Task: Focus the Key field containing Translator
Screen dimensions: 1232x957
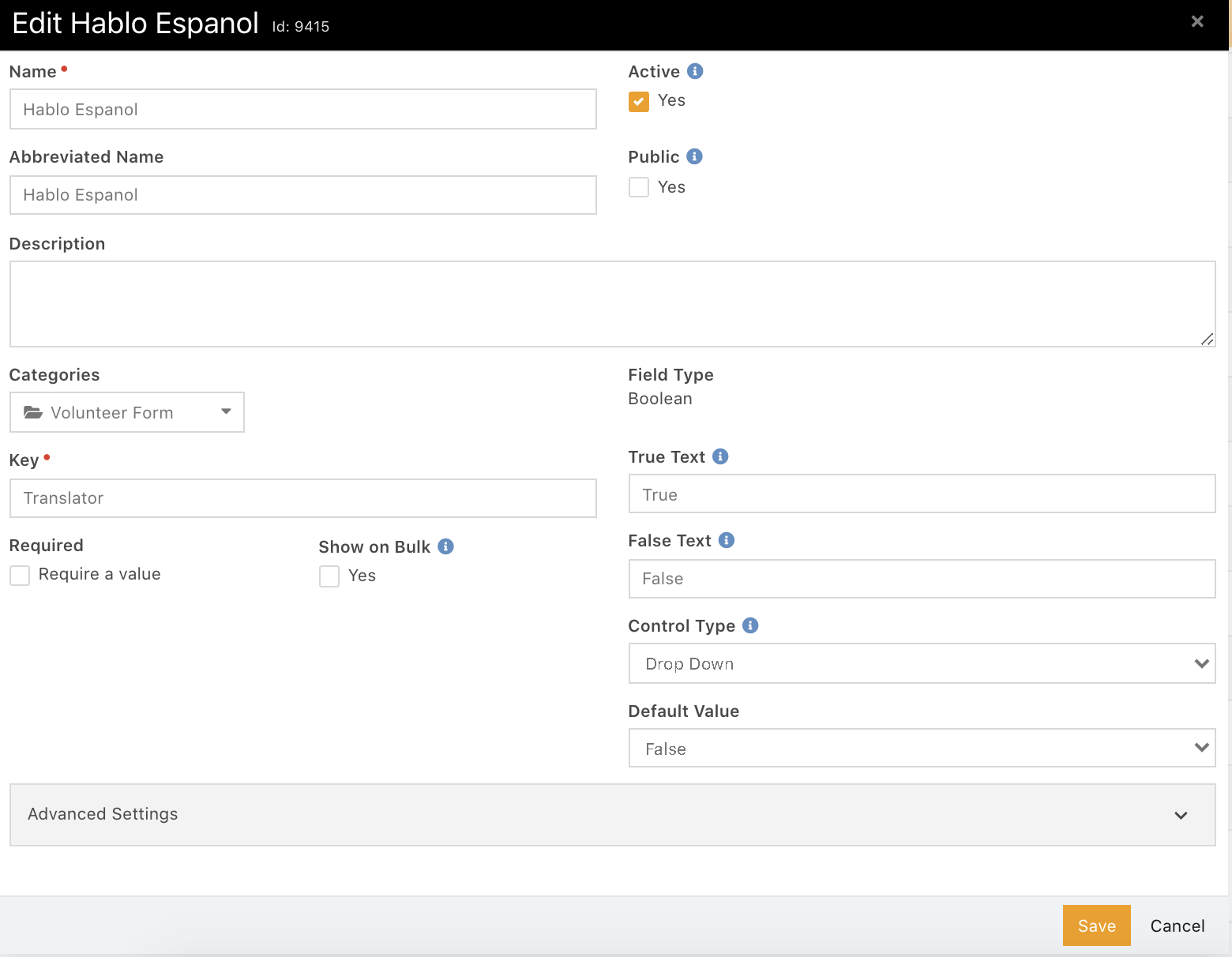Action: (x=303, y=498)
